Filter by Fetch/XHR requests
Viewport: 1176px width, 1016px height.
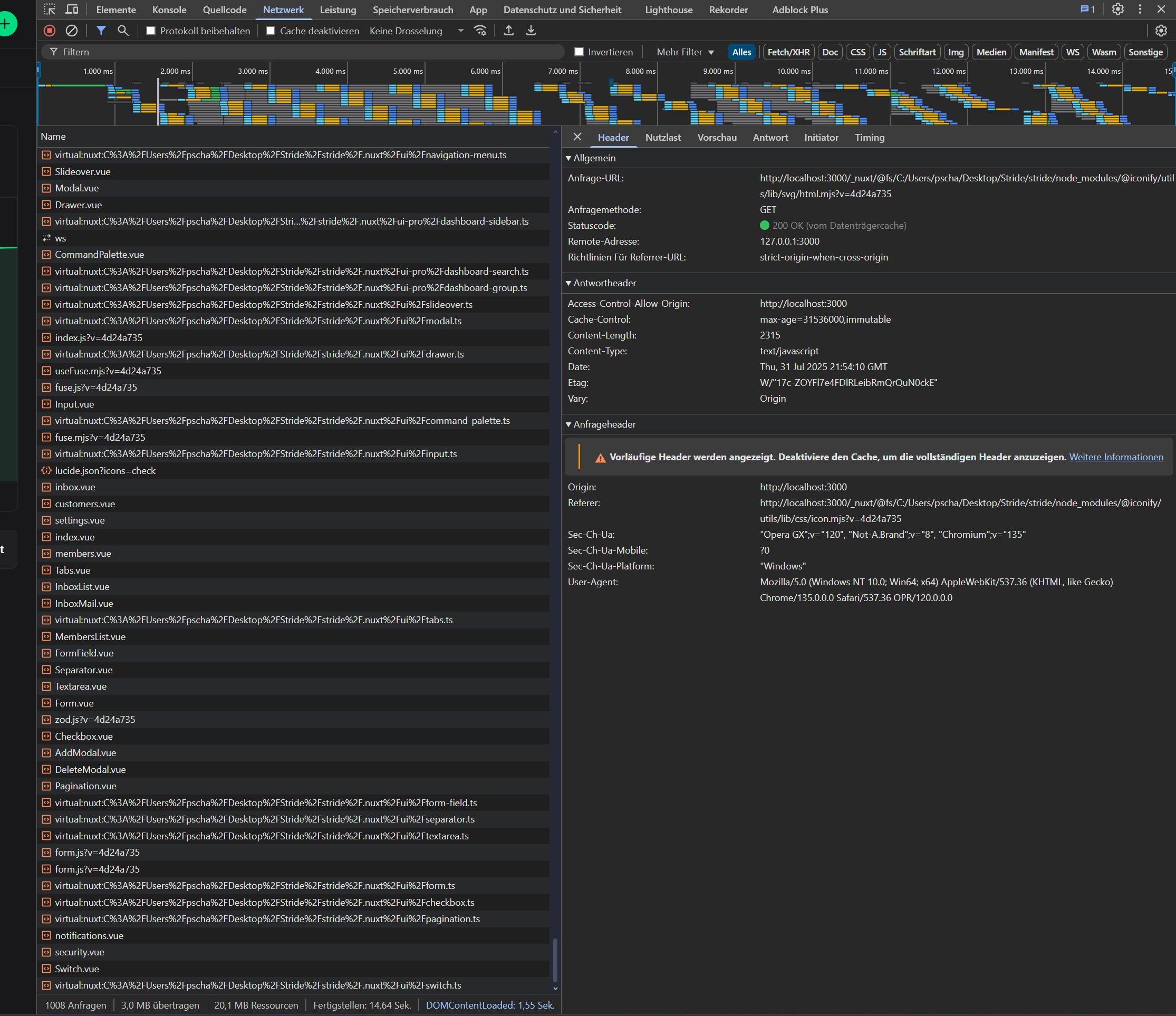click(788, 52)
